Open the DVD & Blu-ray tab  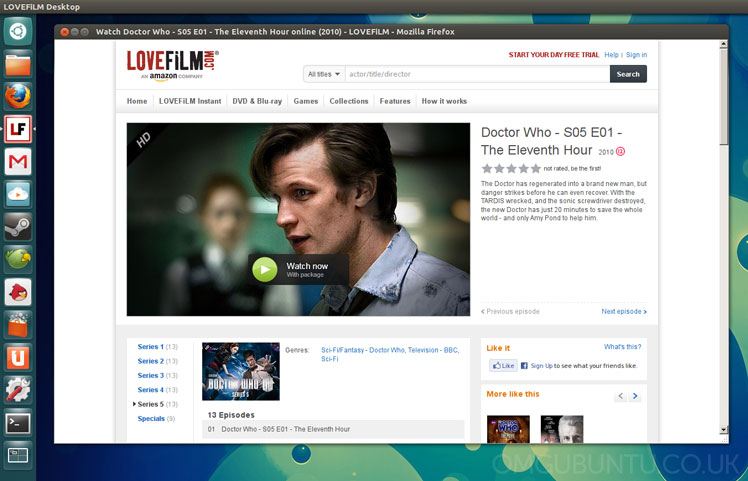point(257,101)
